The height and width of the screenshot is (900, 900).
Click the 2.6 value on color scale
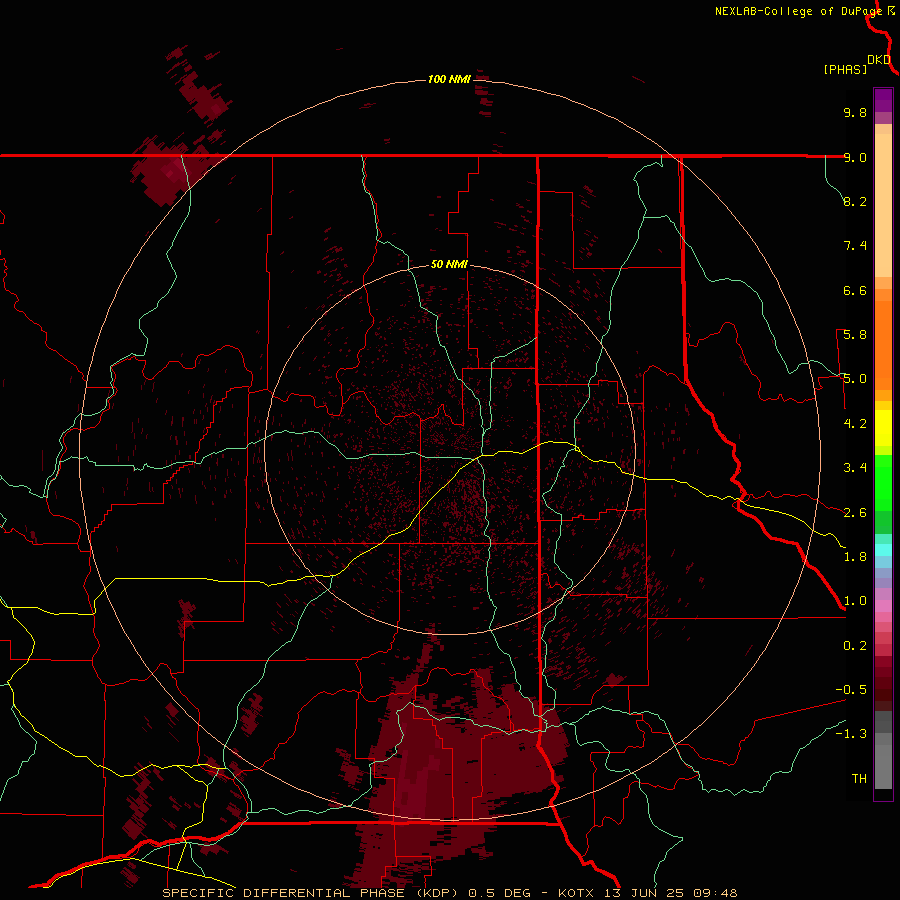[855, 513]
